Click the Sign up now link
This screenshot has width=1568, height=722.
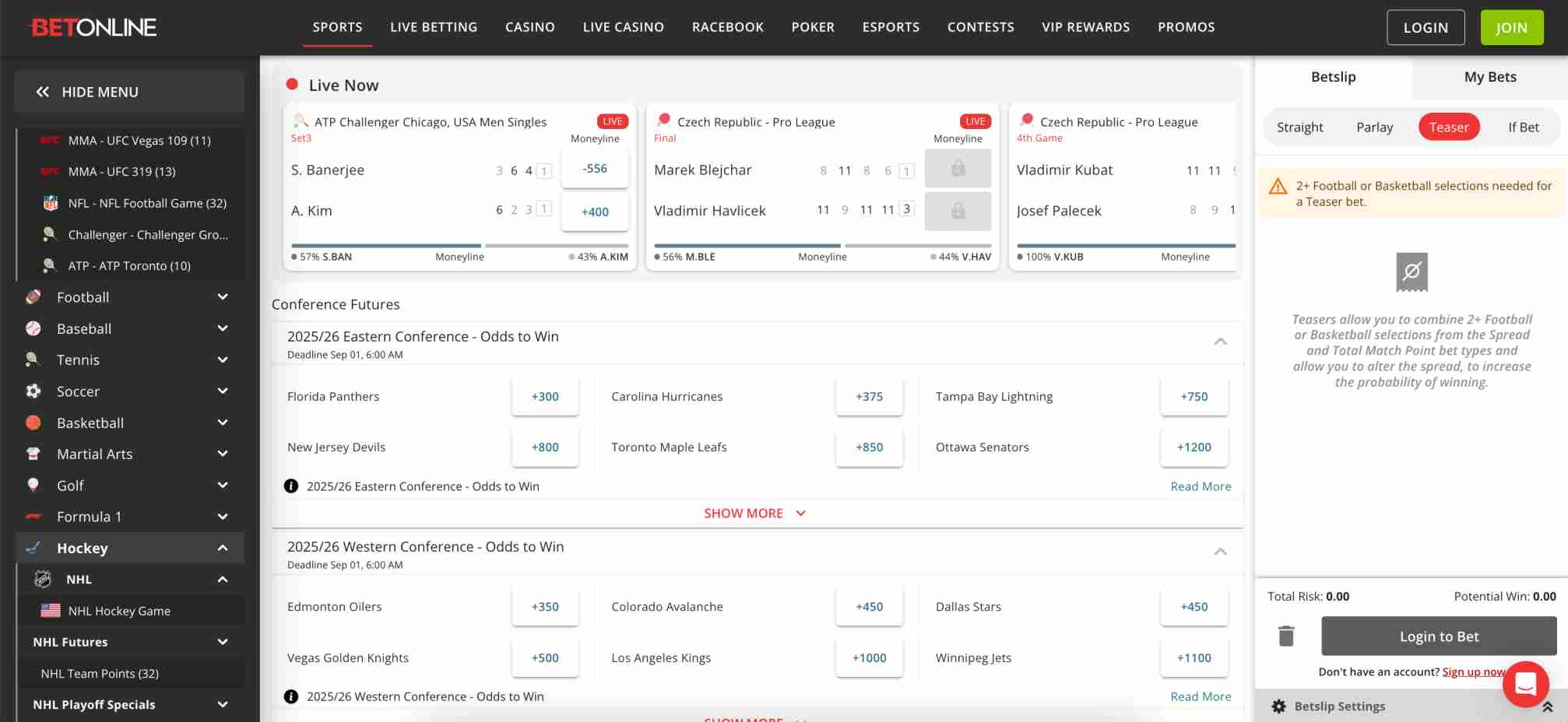click(x=1473, y=671)
